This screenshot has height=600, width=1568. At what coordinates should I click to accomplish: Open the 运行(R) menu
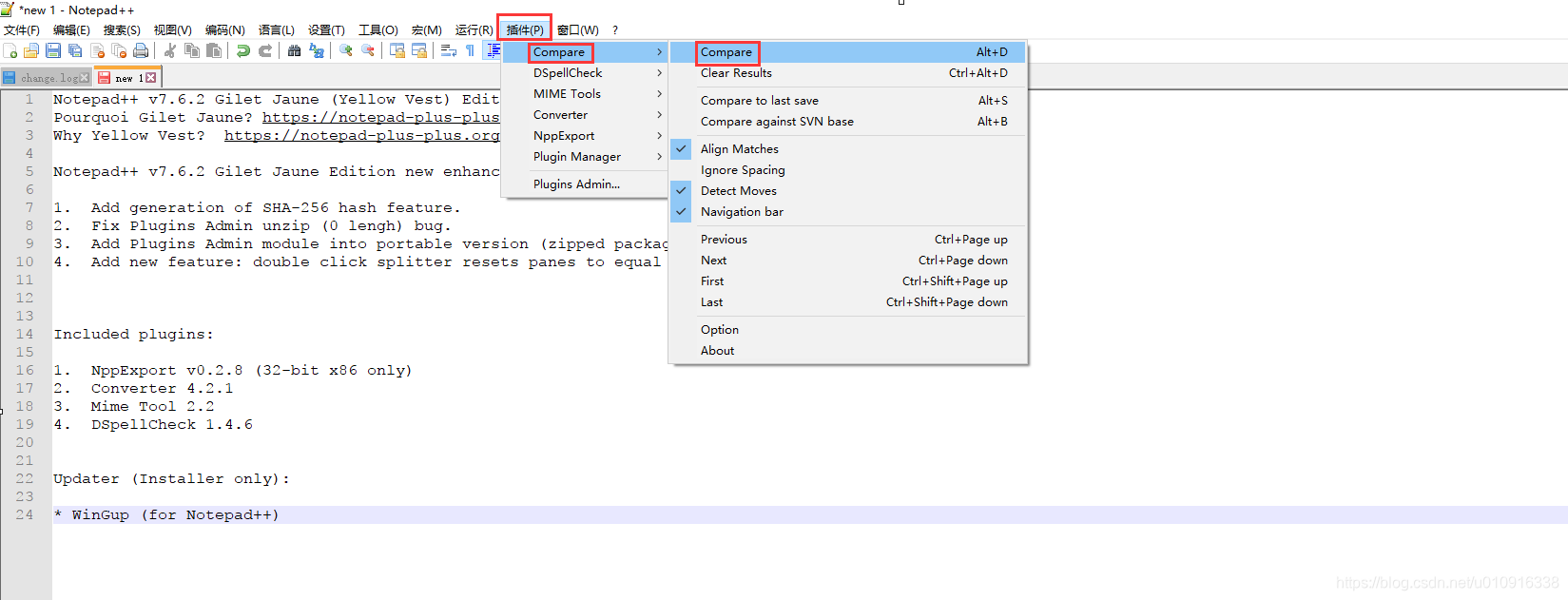coord(474,30)
